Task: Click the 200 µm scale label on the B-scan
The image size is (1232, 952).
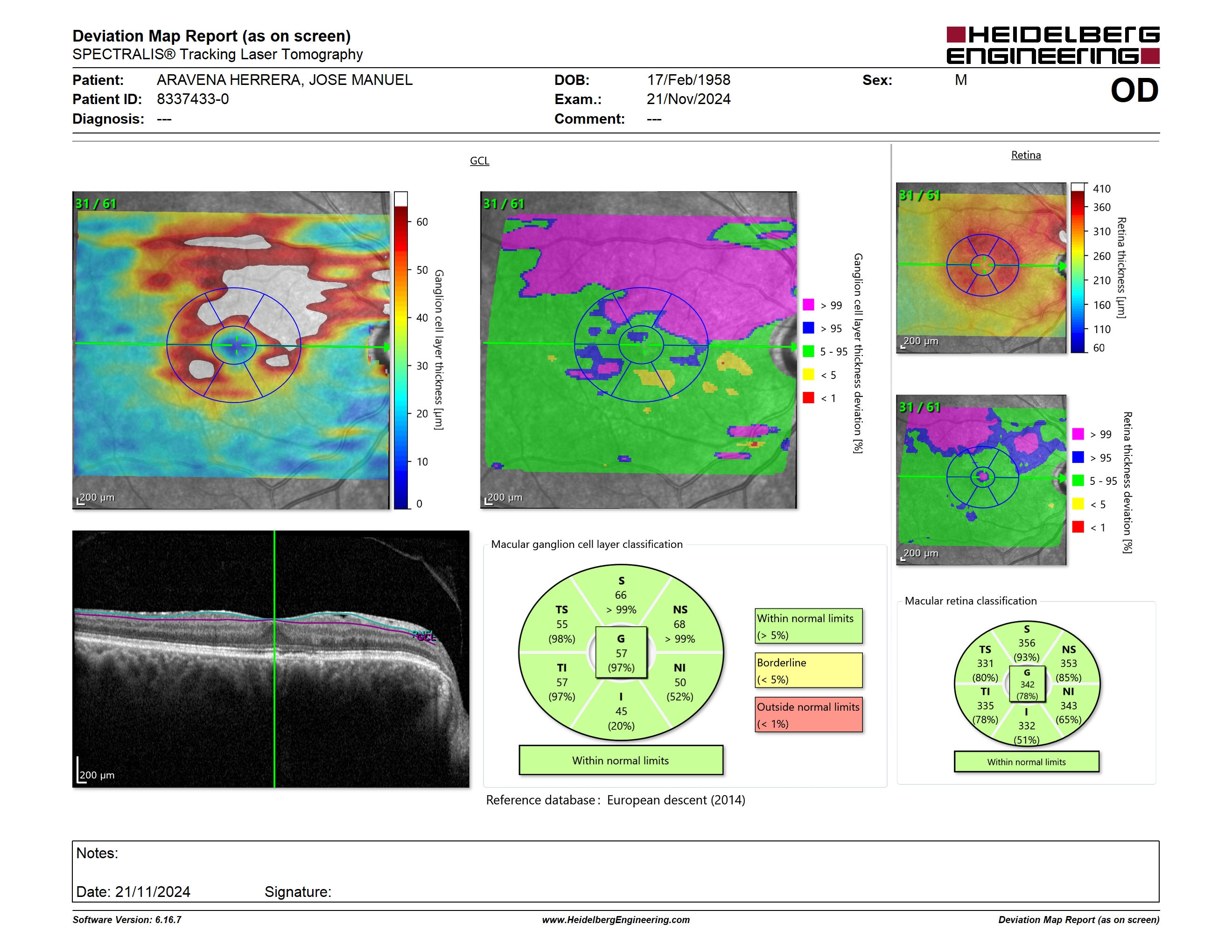Action: click(x=97, y=775)
